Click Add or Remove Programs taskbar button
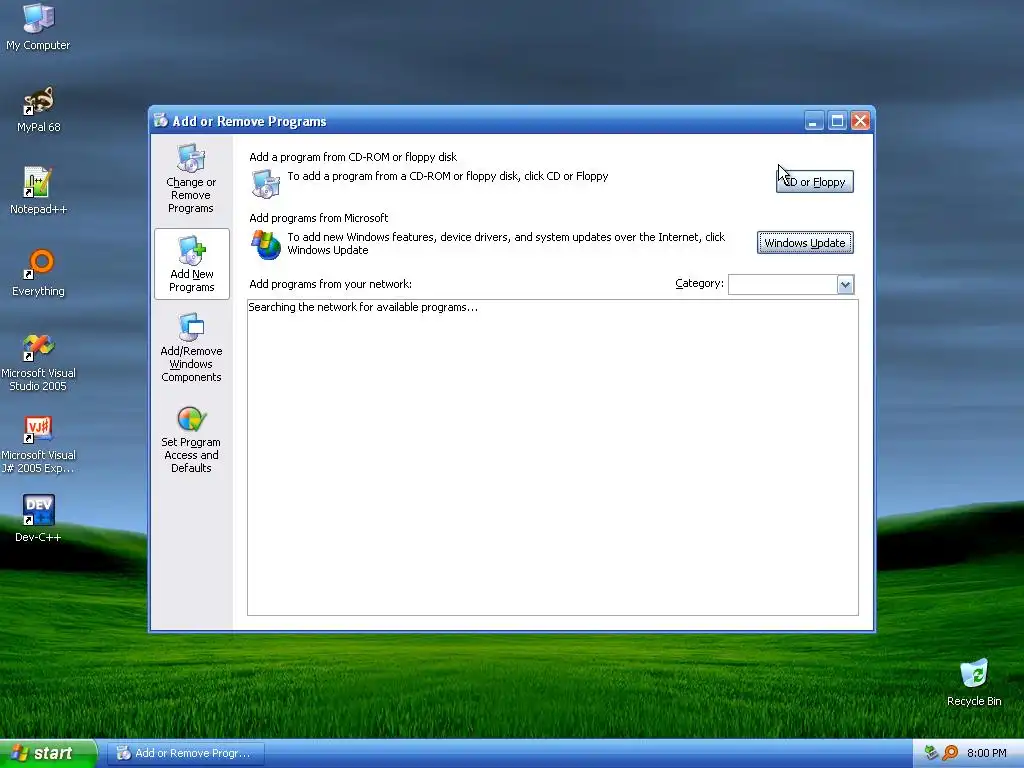 coord(185,753)
